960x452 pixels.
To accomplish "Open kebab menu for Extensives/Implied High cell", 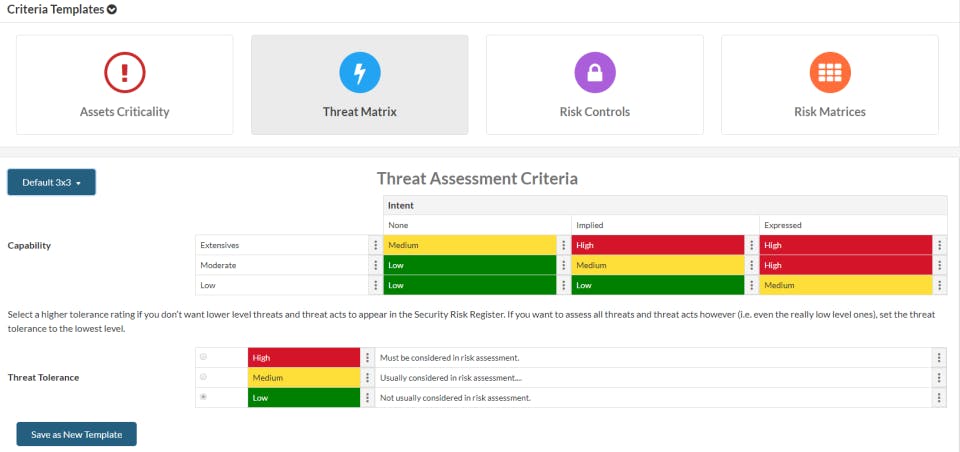I will coord(751,245).
